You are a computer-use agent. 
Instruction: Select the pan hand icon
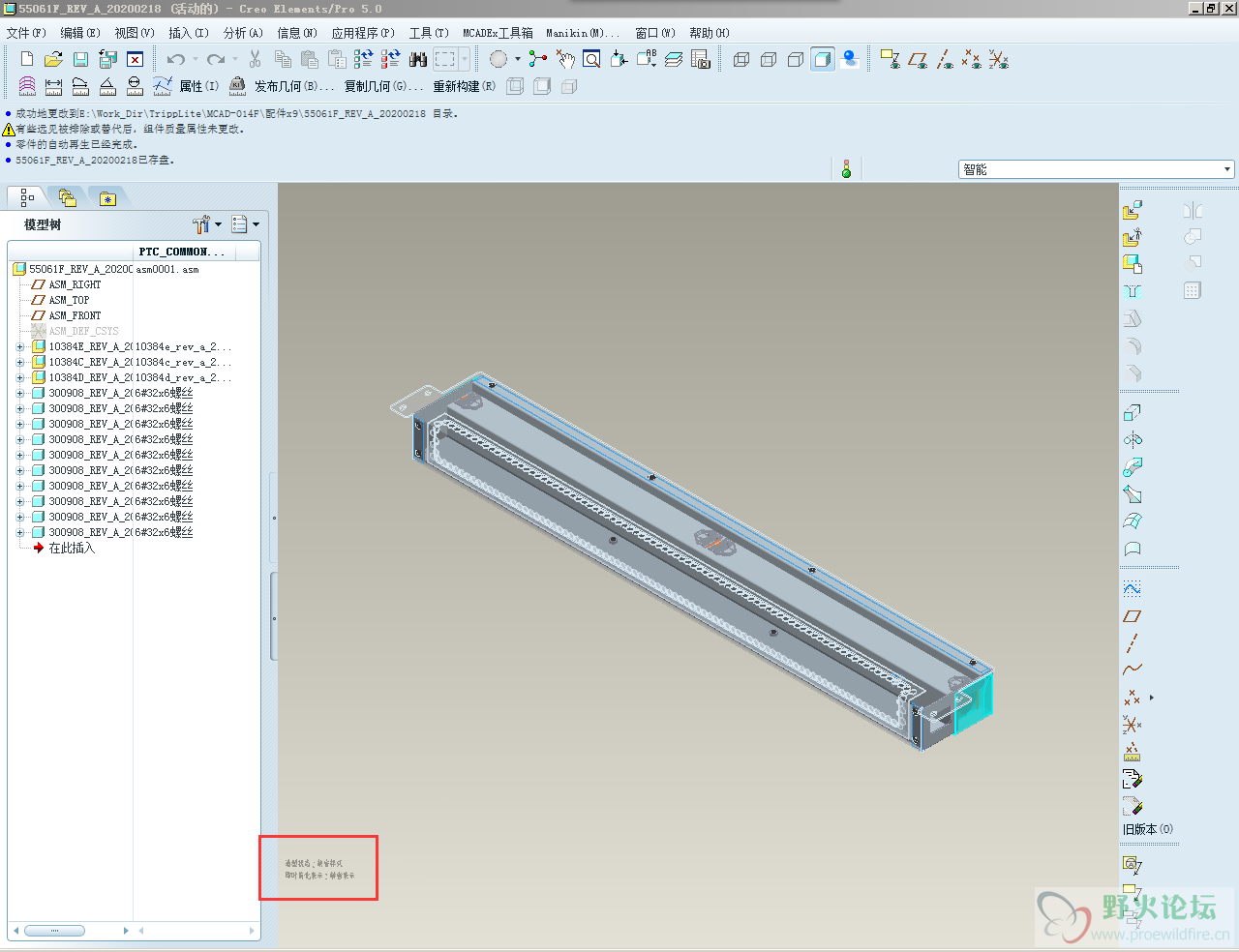565,59
